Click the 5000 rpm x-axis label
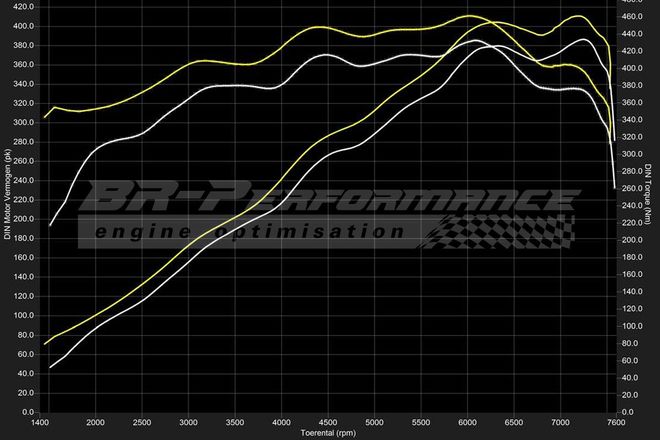 click(374, 421)
